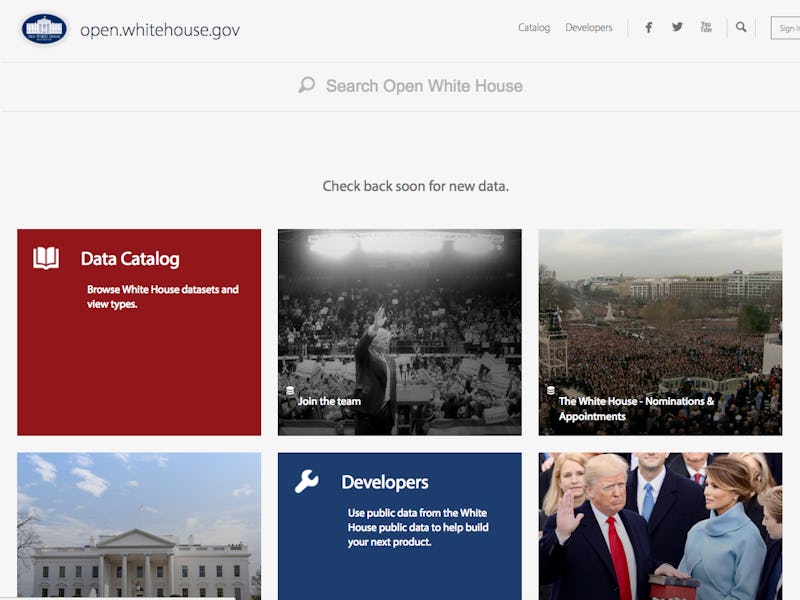
Task: Click the wrench icon on Developers tile
Action: coord(307,482)
